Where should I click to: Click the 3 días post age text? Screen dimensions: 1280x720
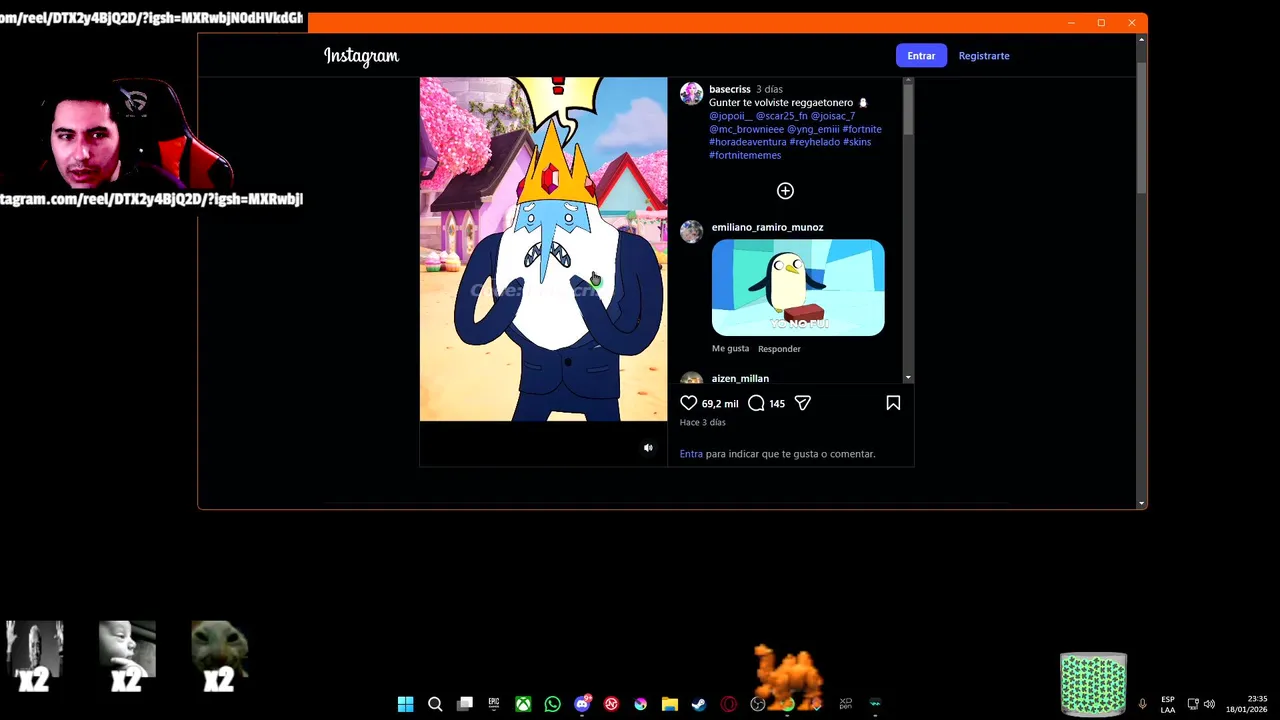tap(769, 90)
